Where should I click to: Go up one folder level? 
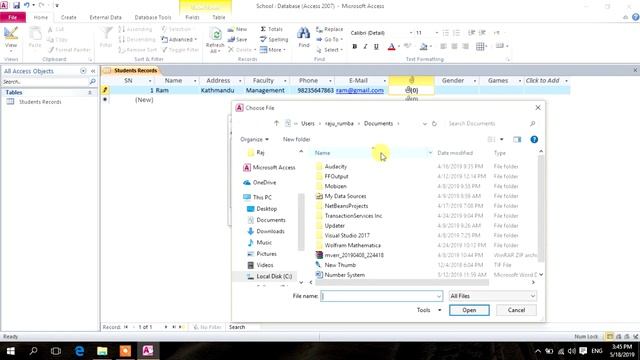click(276, 123)
